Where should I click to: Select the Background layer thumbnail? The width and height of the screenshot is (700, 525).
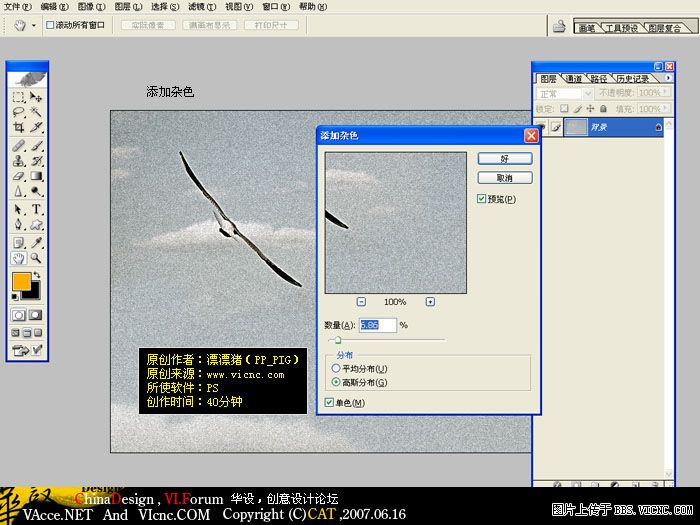[x=575, y=127]
